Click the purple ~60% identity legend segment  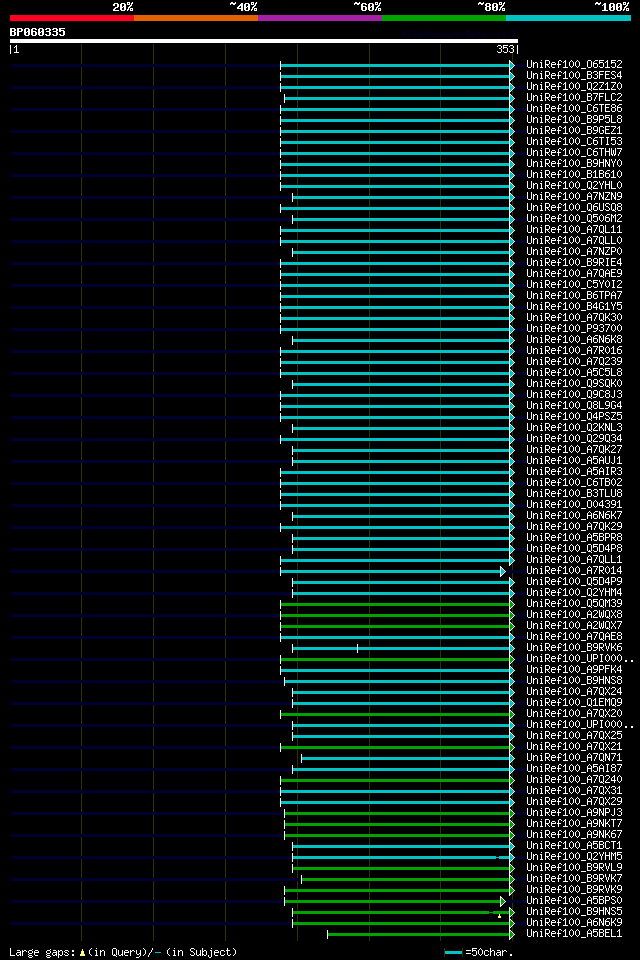(320, 18)
